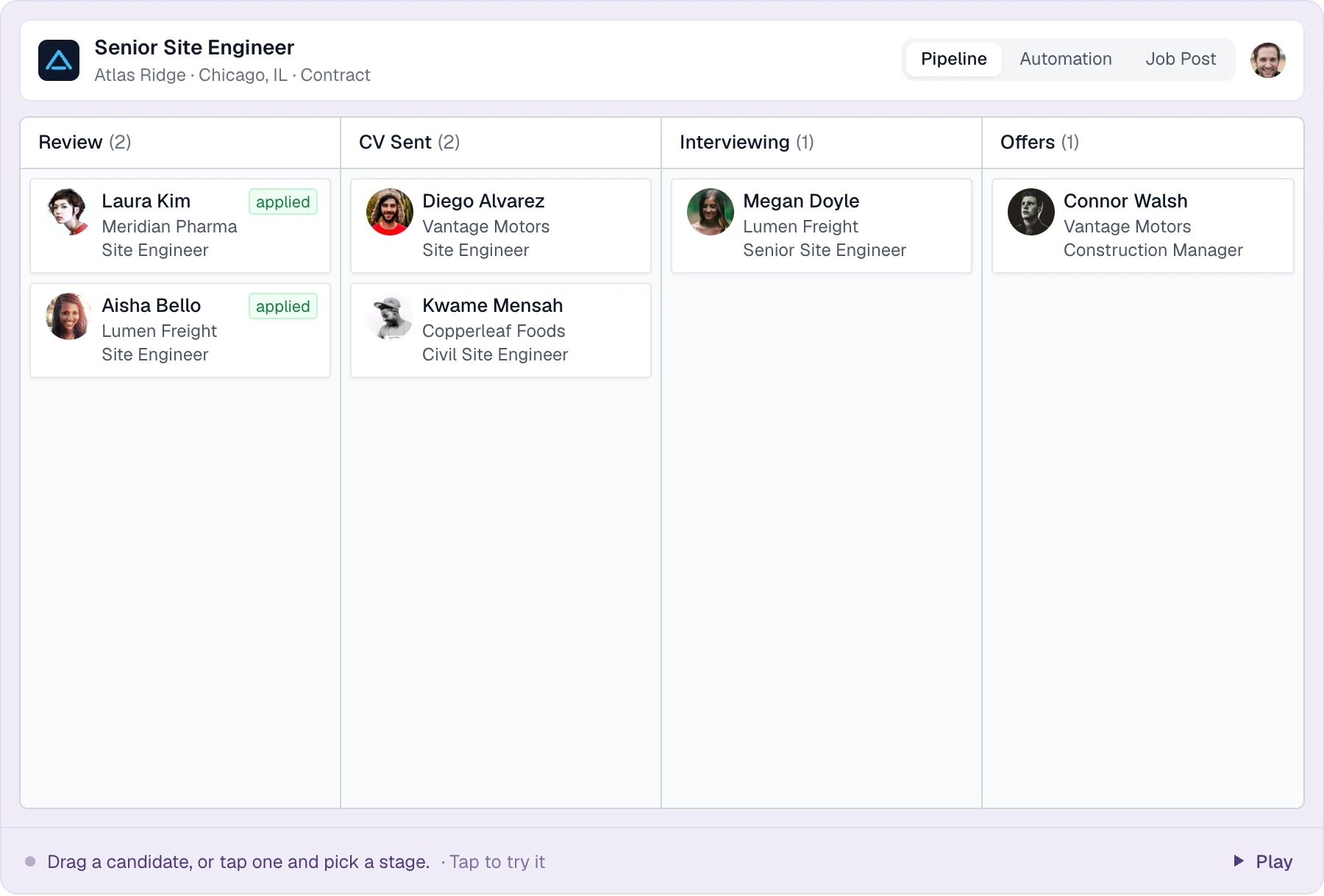This screenshot has width=1324, height=896.
Task: Click the 'Tap to try it' hint
Action: coord(497,861)
